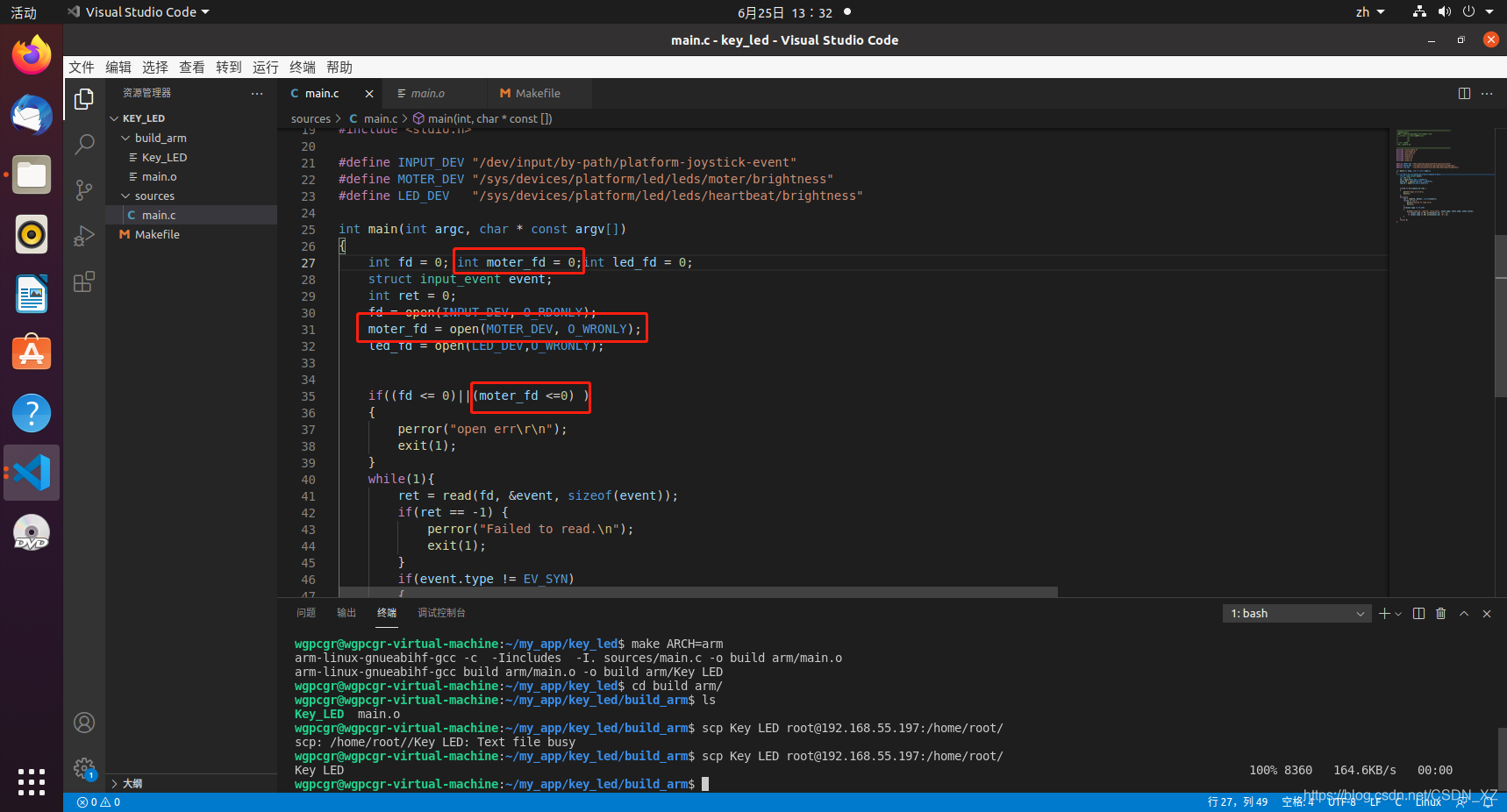Maximize the terminal panel size
This screenshot has height=812, width=1507.
[1464, 614]
